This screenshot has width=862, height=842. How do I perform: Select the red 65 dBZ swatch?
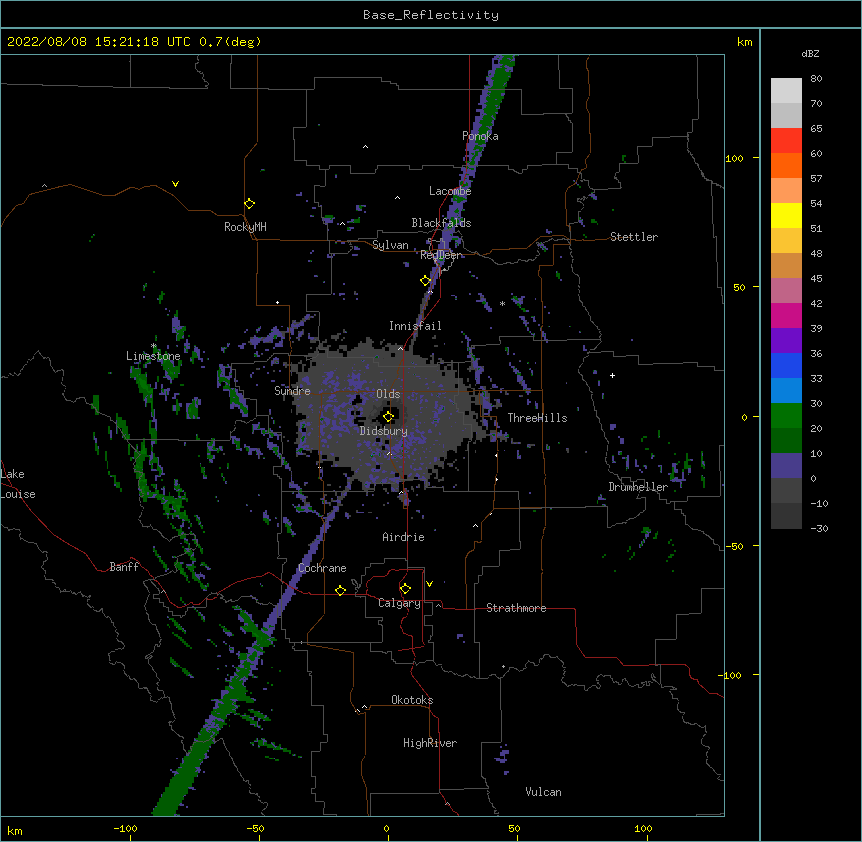click(786, 141)
